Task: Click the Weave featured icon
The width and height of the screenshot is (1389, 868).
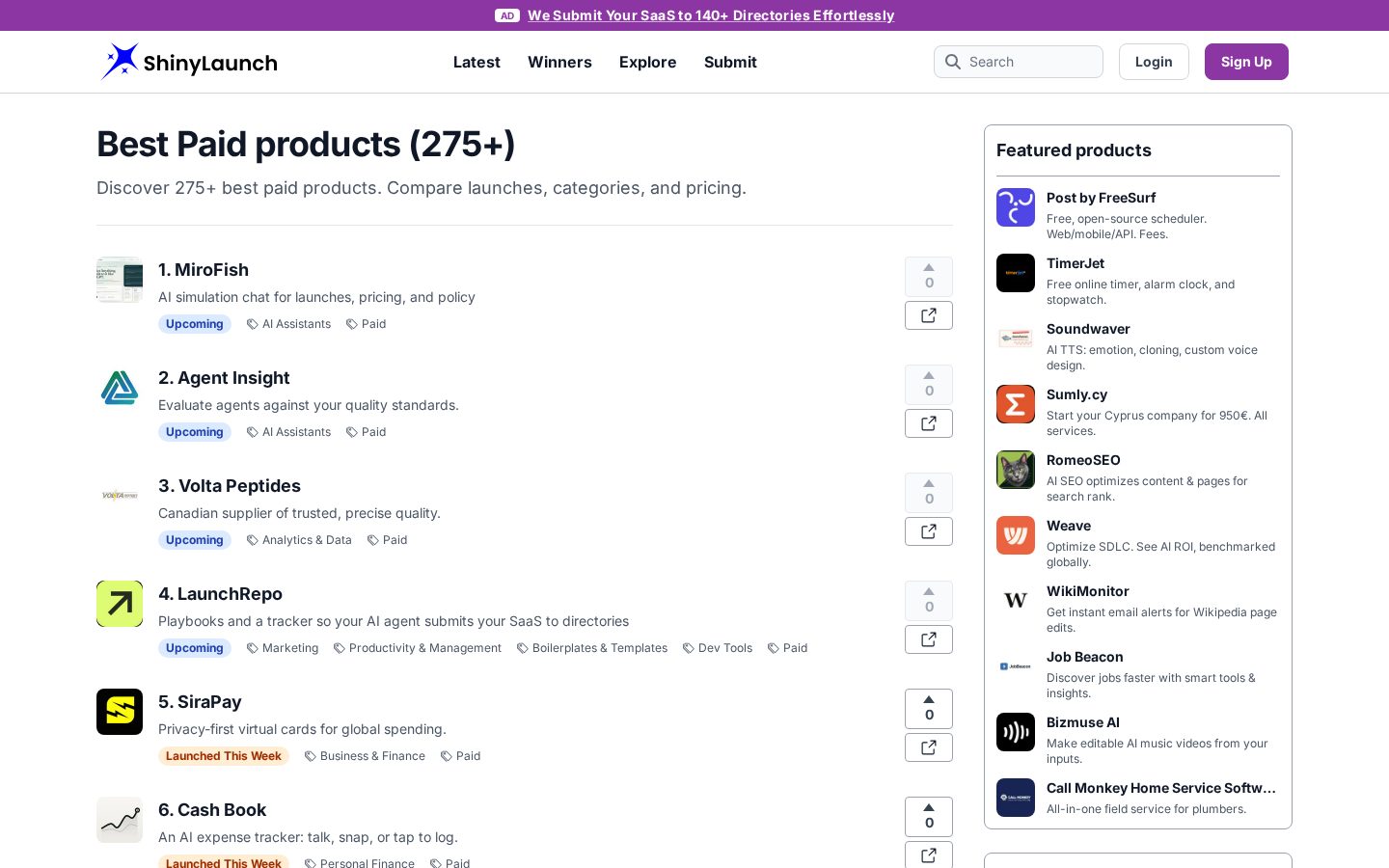Action: 1016,535
